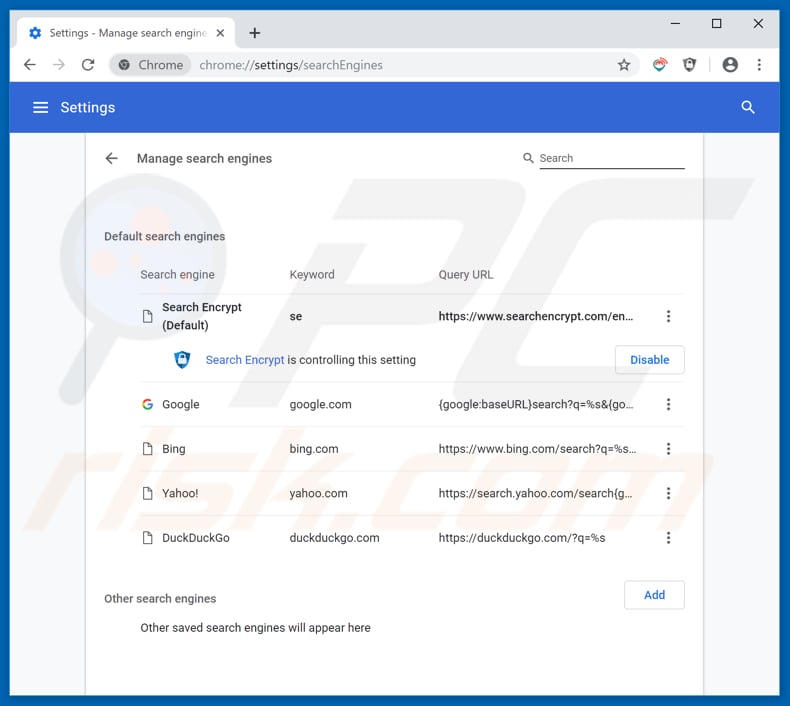Open more actions for DuckDuckGo
Image resolution: width=790 pixels, height=706 pixels.
pos(668,538)
